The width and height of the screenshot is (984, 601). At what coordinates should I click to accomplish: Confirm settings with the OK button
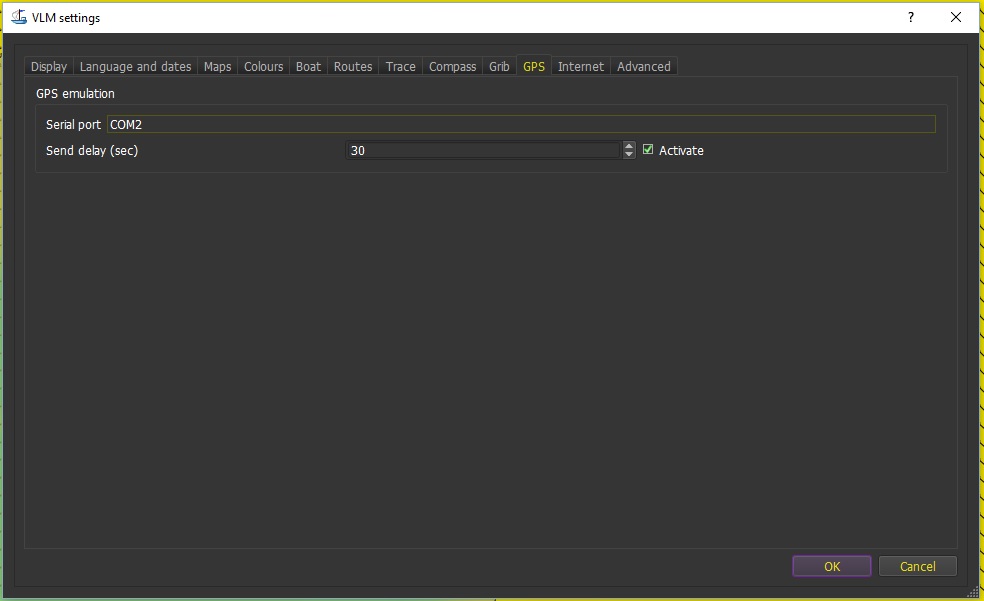point(832,566)
